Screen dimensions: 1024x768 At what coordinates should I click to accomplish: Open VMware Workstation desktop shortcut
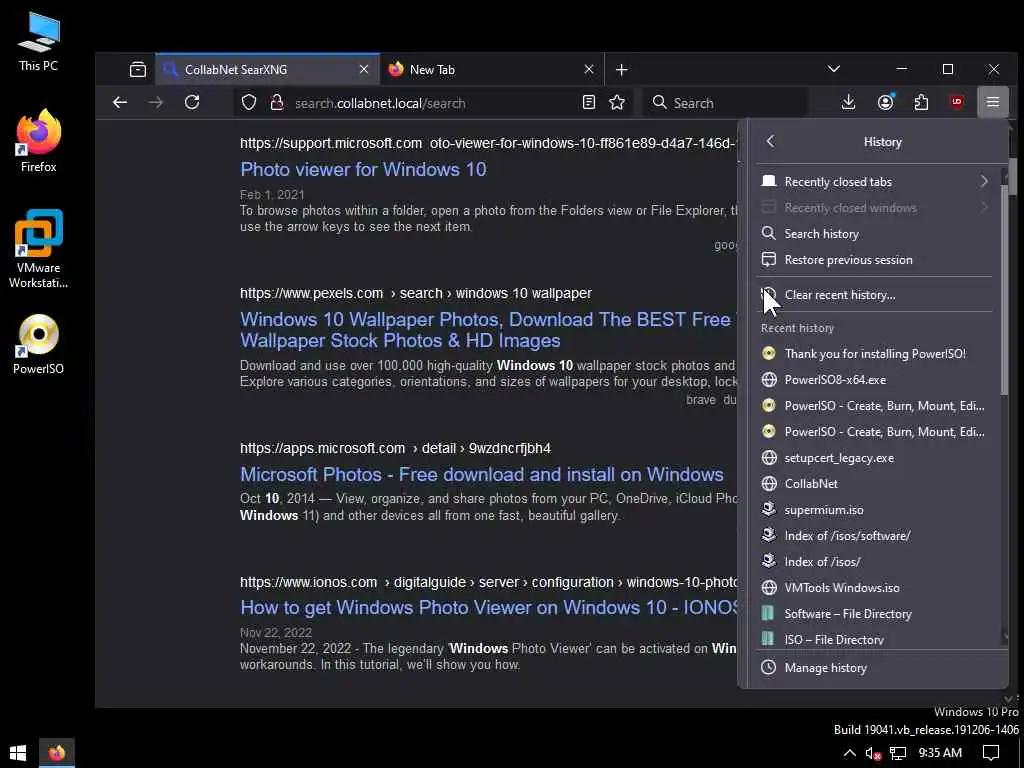[x=39, y=249]
